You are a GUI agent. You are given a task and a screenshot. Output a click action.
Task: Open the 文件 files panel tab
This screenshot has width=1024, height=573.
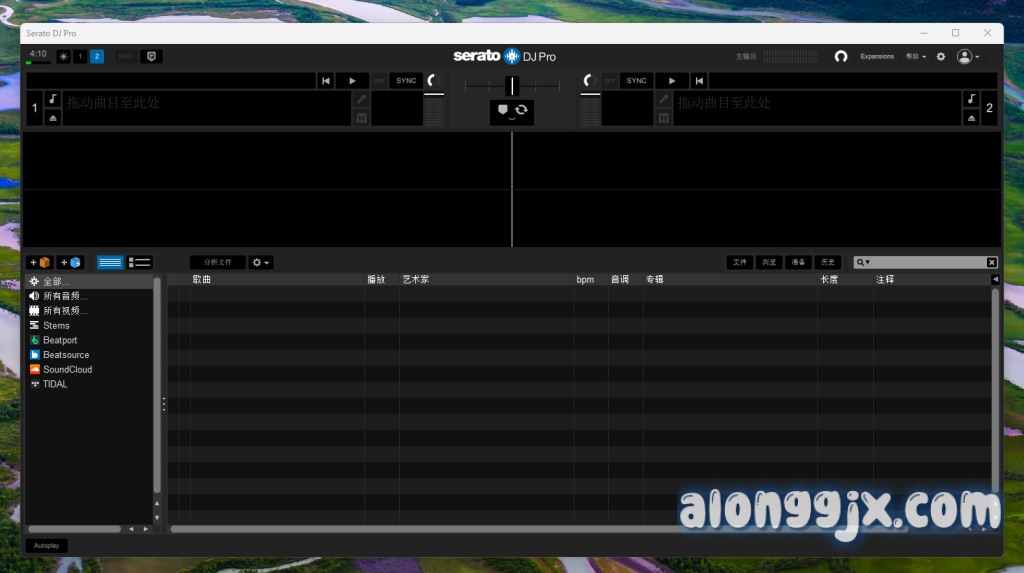(x=740, y=262)
